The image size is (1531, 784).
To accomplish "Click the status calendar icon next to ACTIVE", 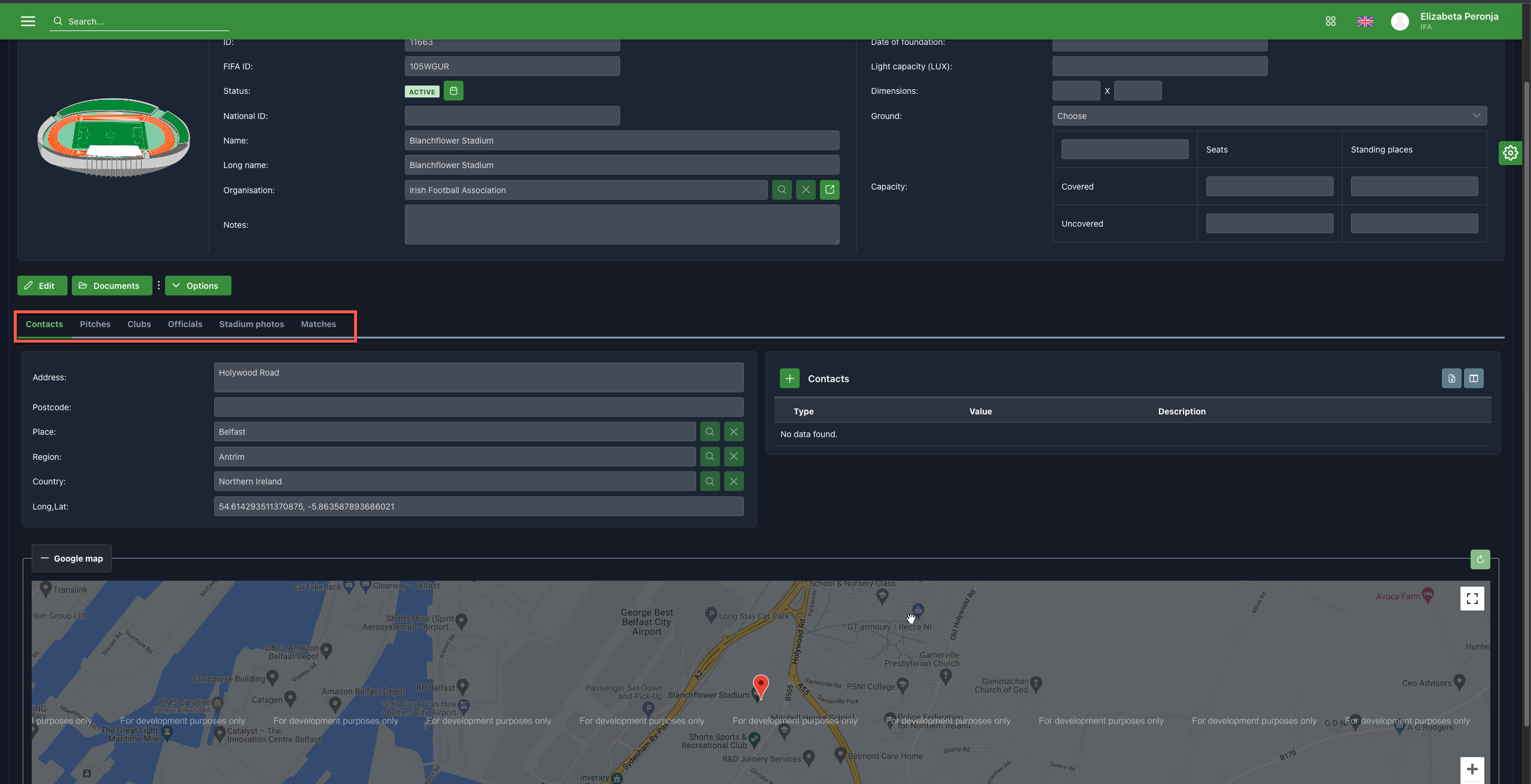I will pos(453,91).
